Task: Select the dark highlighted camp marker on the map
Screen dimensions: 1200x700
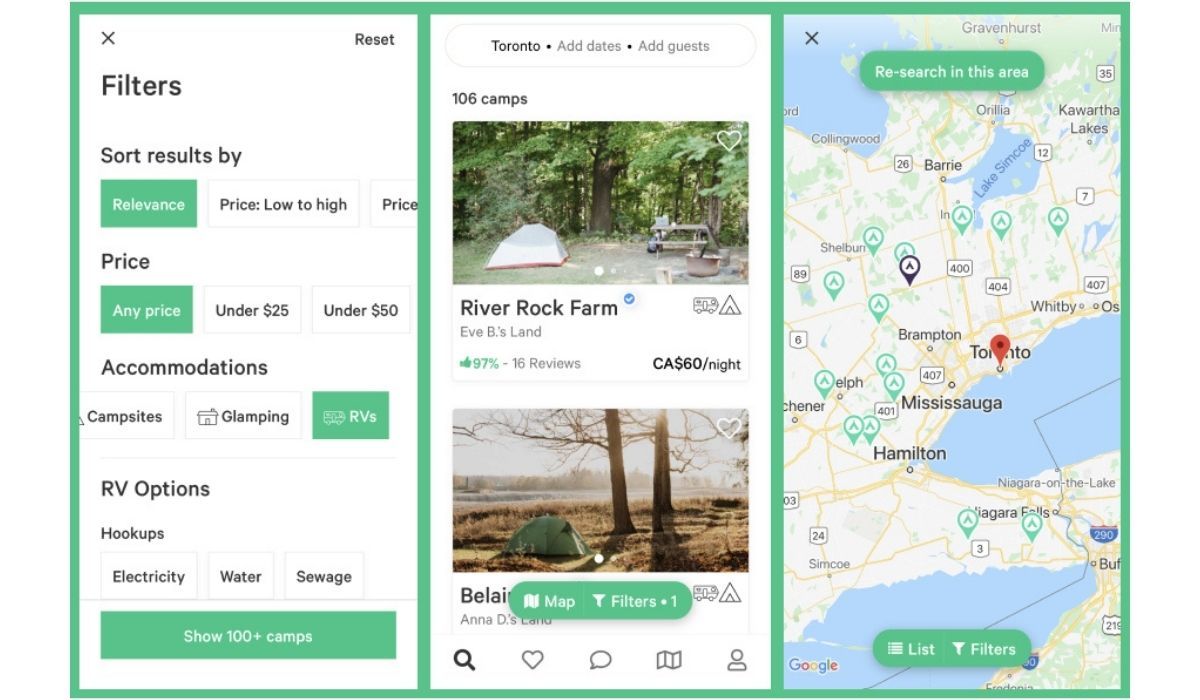Action: point(909,270)
